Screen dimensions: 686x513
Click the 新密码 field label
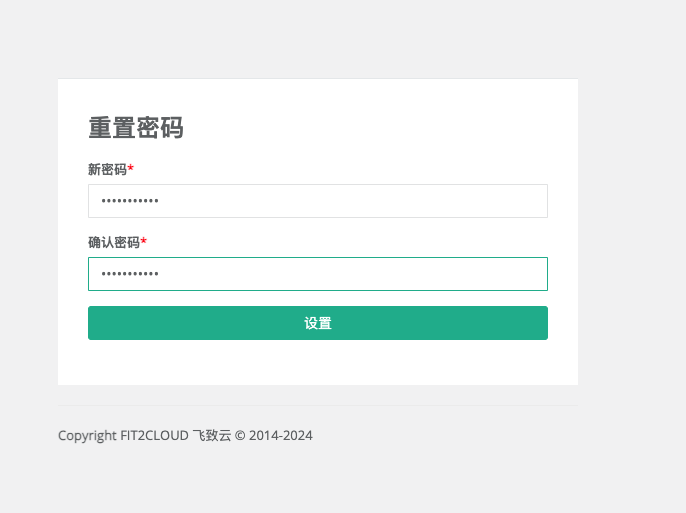pyautogui.click(x=107, y=169)
